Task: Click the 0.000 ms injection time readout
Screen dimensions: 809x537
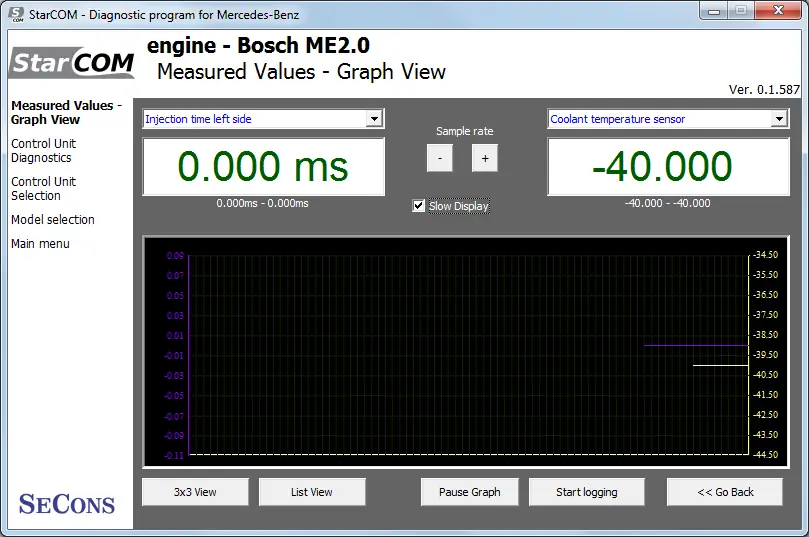Action: 263,167
